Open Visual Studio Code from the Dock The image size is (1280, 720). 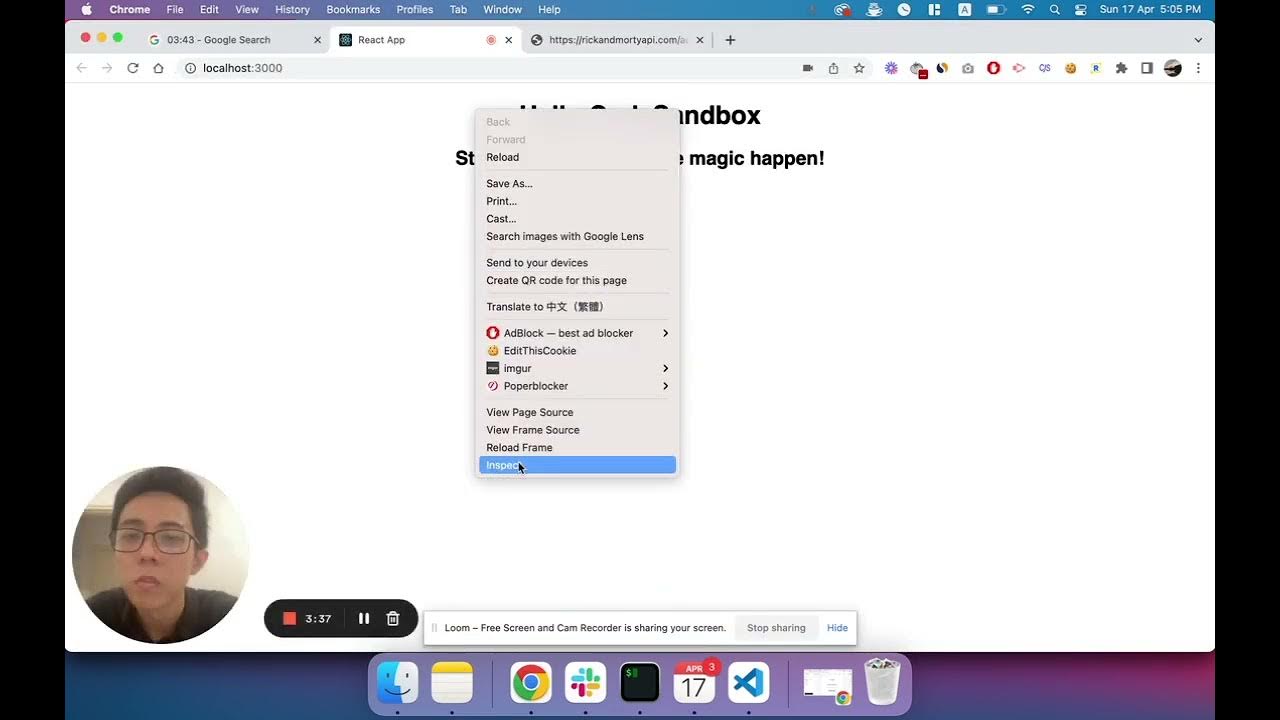click(748, 683)
